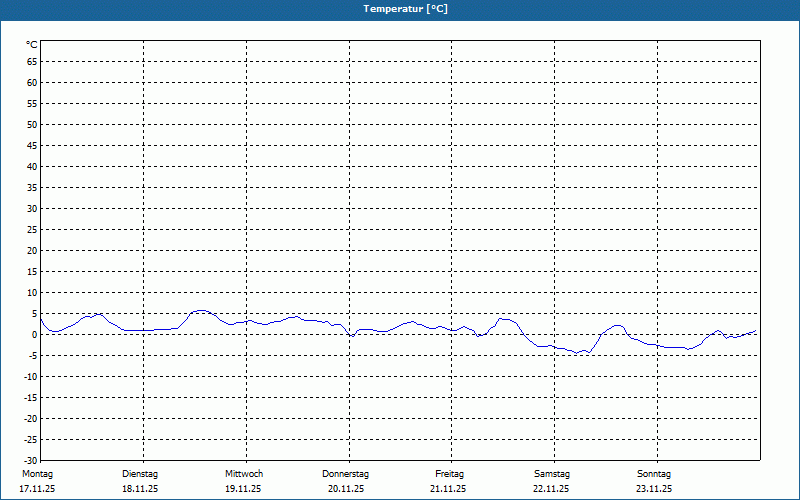Select the -15 value on the temperature axis
The width and height of the screenshot is (800, 500).
tap(31, 397)
